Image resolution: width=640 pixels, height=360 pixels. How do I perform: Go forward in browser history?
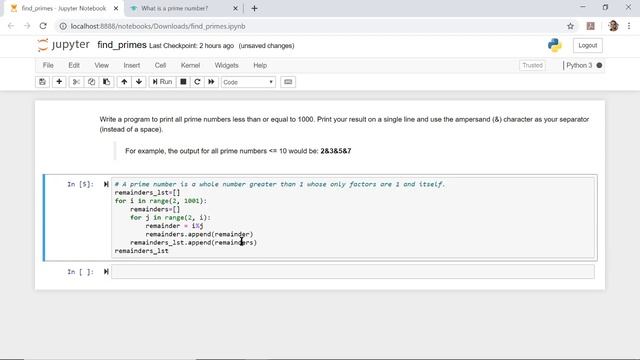pos(27,26)
